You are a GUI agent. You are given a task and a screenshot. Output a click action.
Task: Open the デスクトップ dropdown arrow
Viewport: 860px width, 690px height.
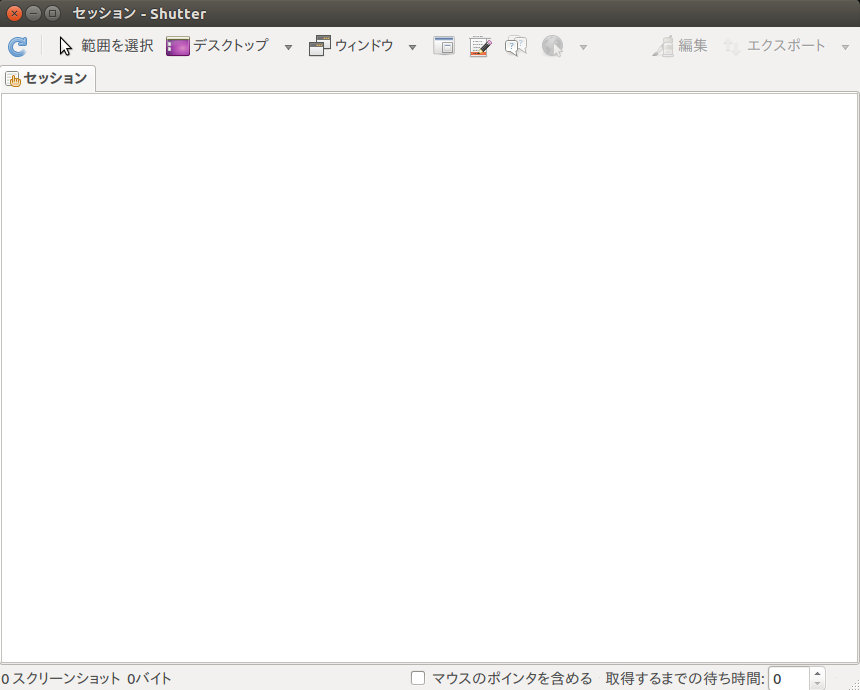pyautogui.click(x=288, y=47)
